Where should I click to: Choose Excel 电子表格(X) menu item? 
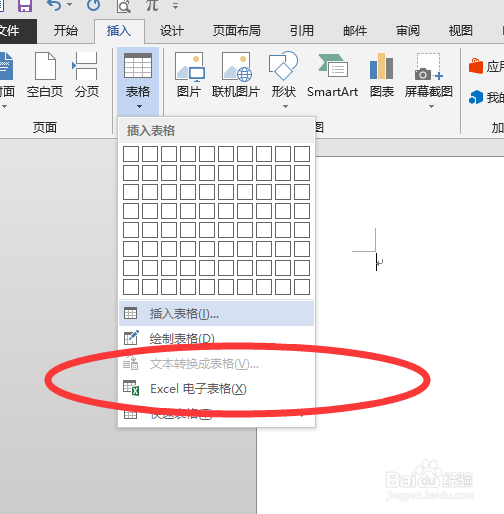(216, 389)
